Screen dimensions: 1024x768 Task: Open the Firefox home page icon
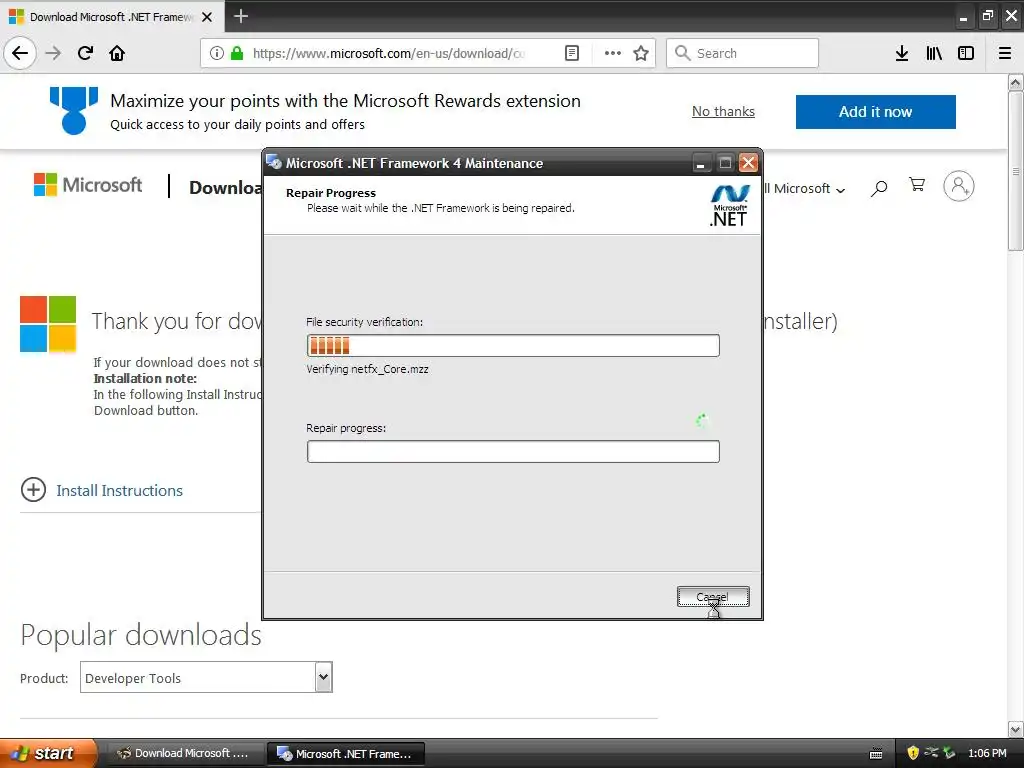(x=117, y=53)
